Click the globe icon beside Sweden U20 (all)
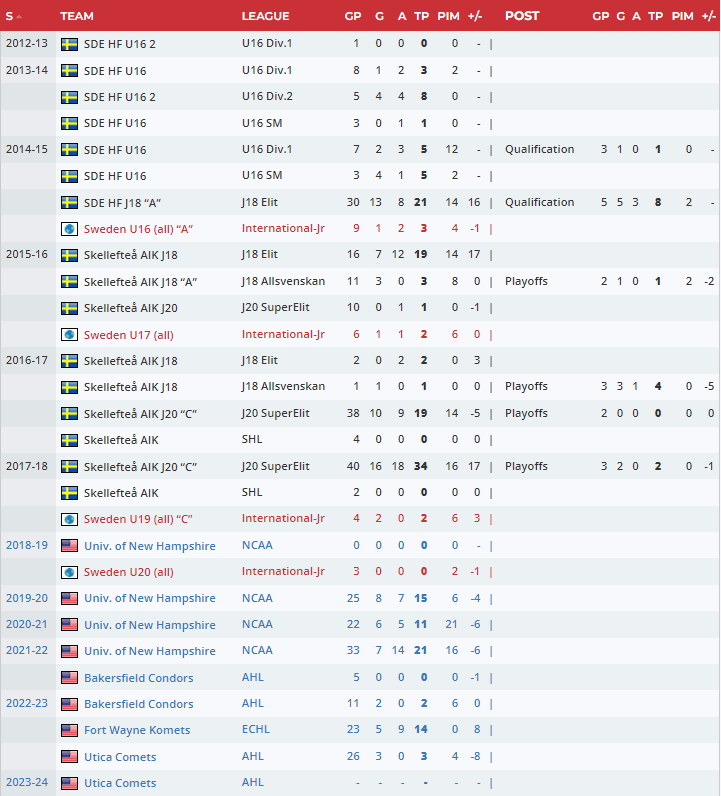Image resolution: width=721 pixels, height=796 pixels. pos(70,572)
